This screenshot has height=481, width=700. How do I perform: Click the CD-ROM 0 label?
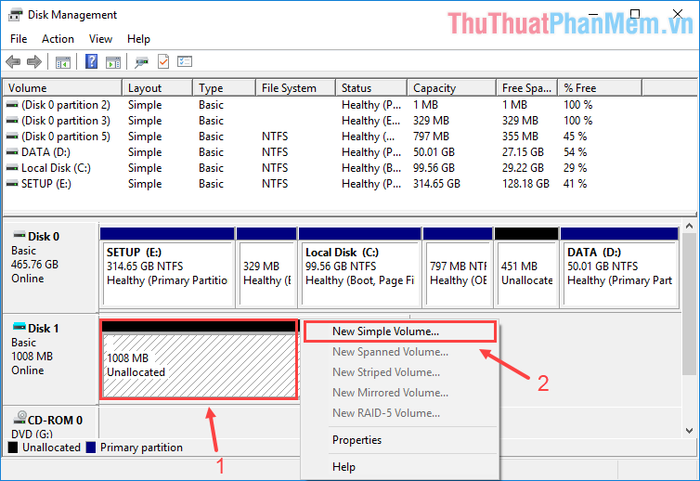(x=55, y=420)
